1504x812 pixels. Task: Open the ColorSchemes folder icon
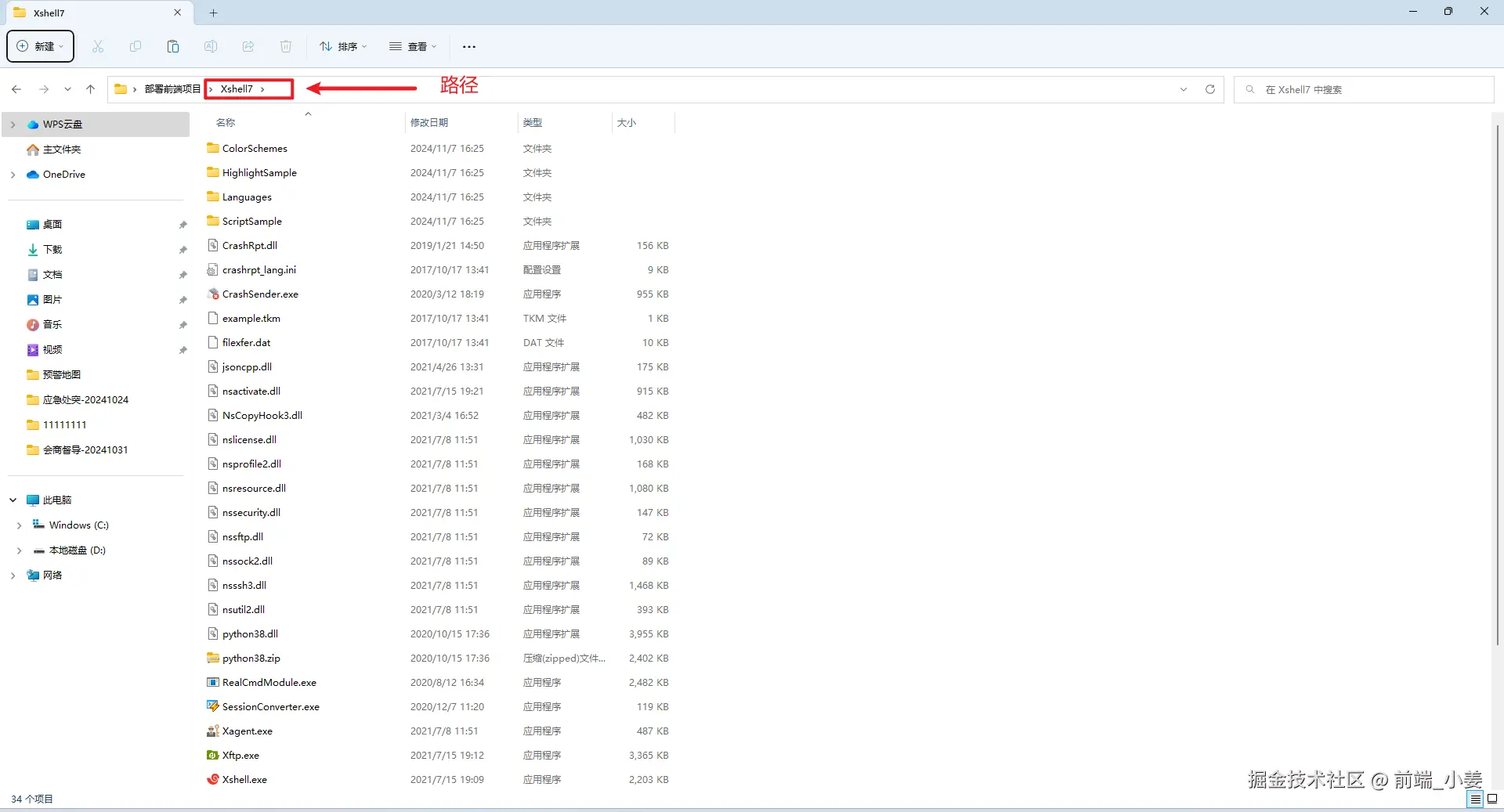pos(213,148)
